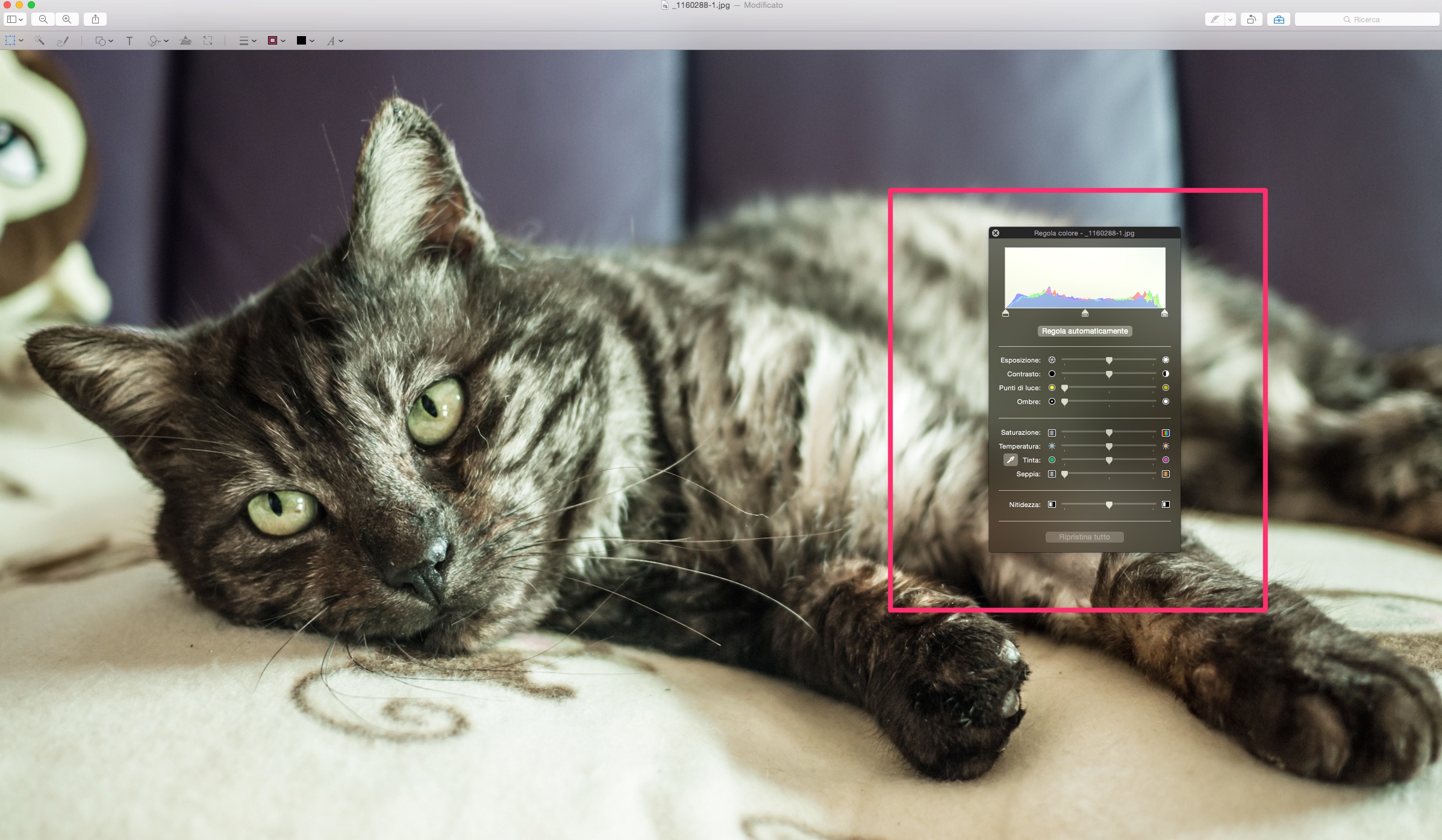Click the Ripristina tutto button
The width and height of the screenshot is (1442, 840).
pos(1084,537)
